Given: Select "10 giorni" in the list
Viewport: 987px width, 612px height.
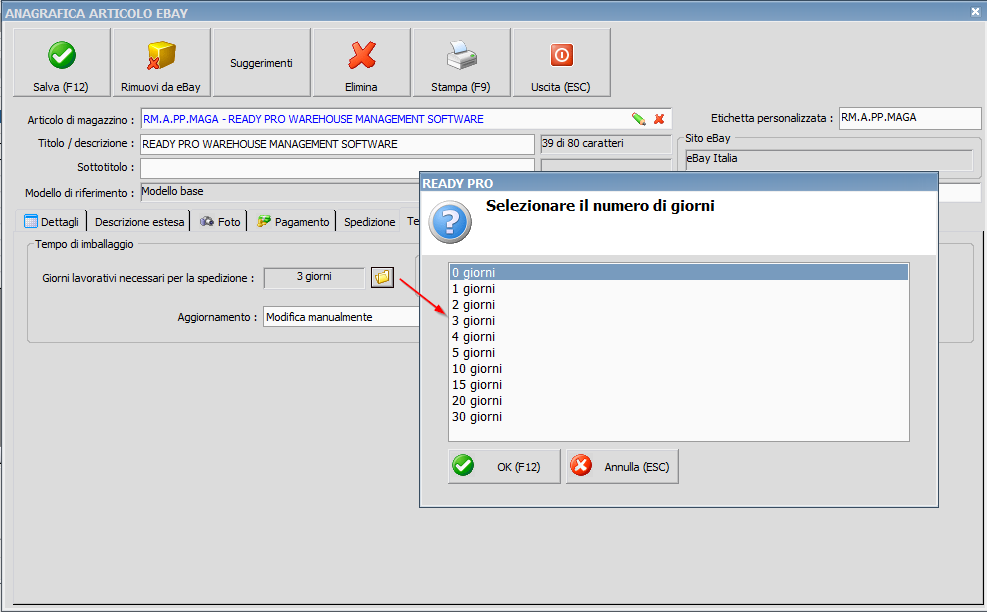Looking at the screenshot, I should (679, 369).
